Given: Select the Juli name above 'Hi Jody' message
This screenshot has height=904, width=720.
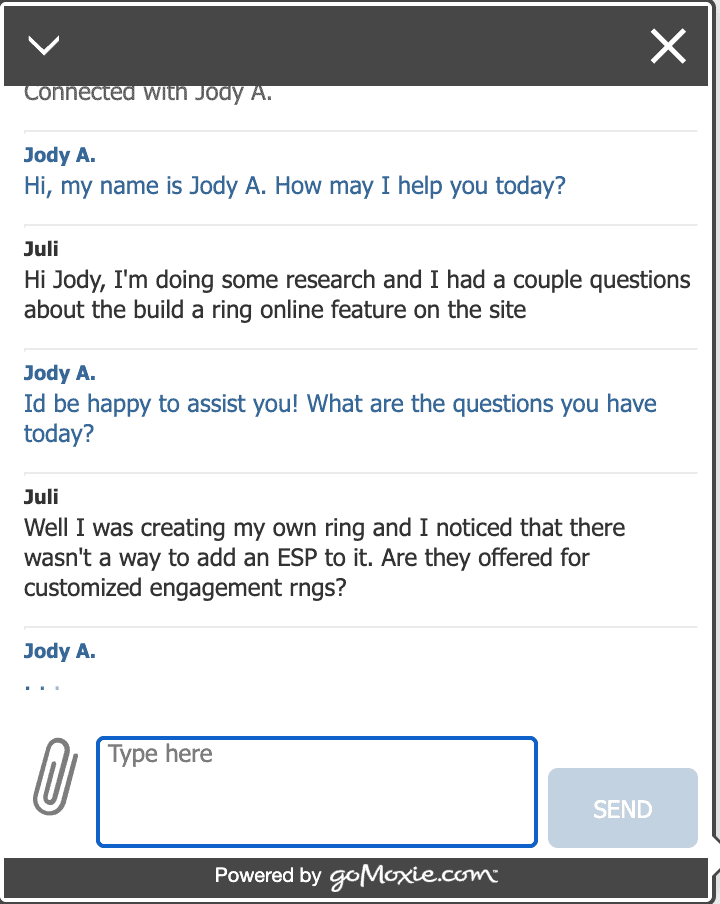Looking at the screenshot, I should pyautogui.click(x=41, y=249).
